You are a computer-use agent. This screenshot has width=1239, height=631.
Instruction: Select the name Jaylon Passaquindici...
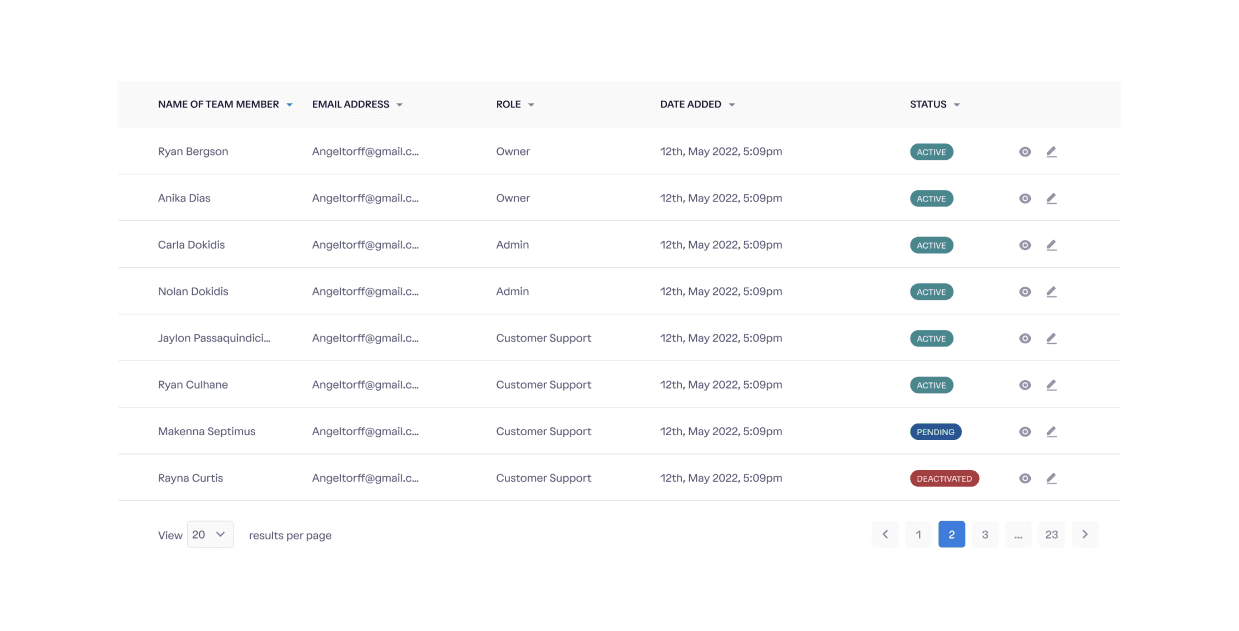[x=214, y=339]
